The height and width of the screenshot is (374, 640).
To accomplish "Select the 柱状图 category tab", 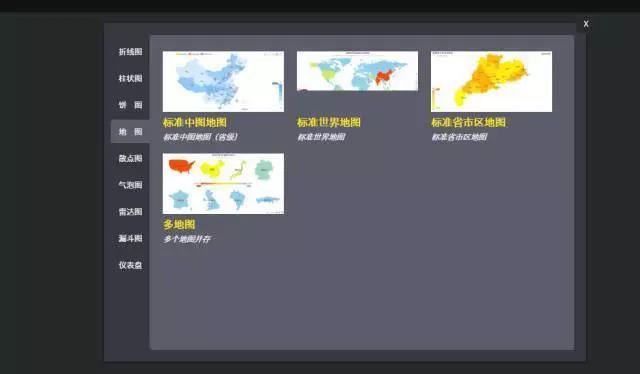I will tap(130, 78).
